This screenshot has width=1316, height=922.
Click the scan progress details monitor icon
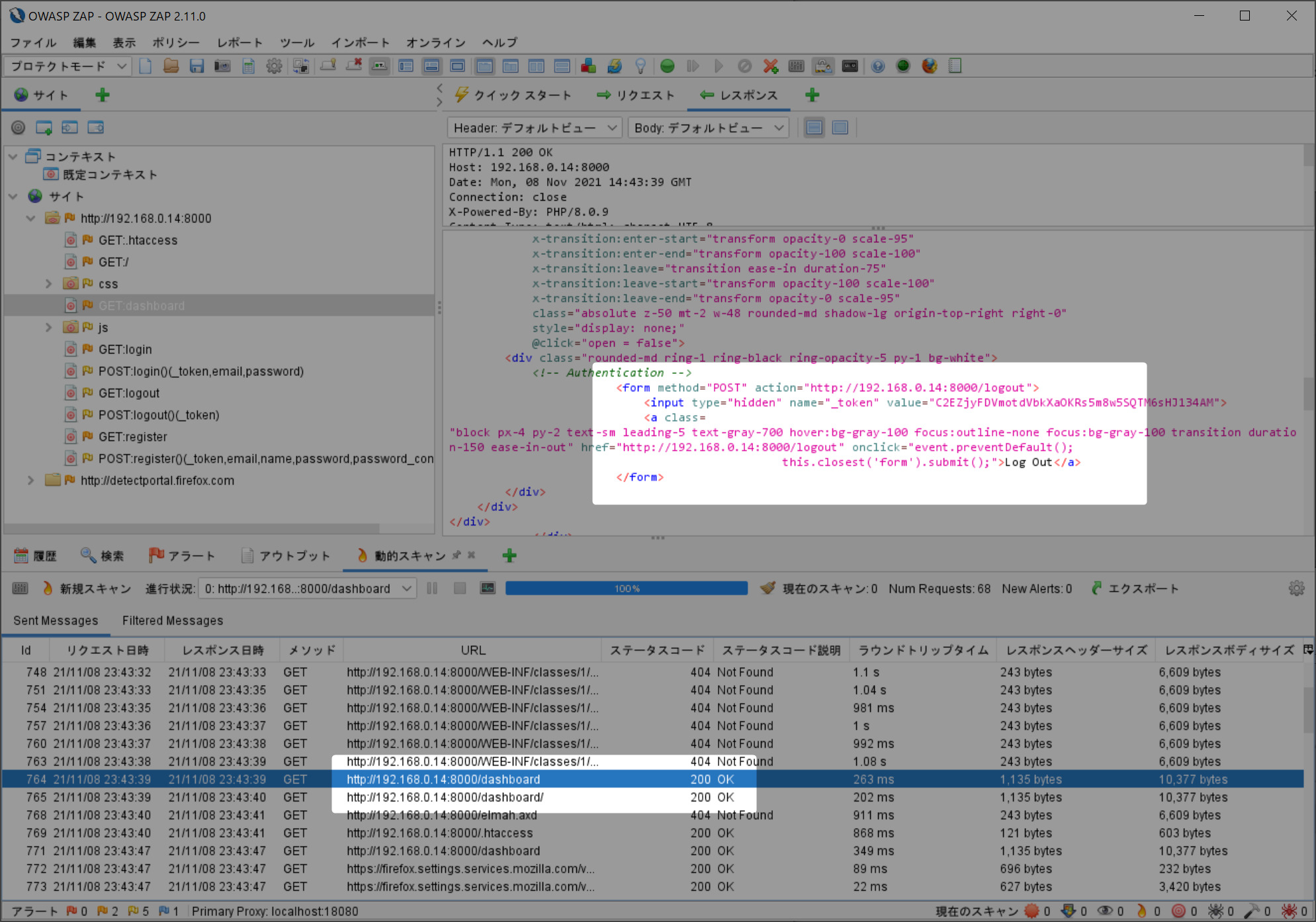[488, 588]
